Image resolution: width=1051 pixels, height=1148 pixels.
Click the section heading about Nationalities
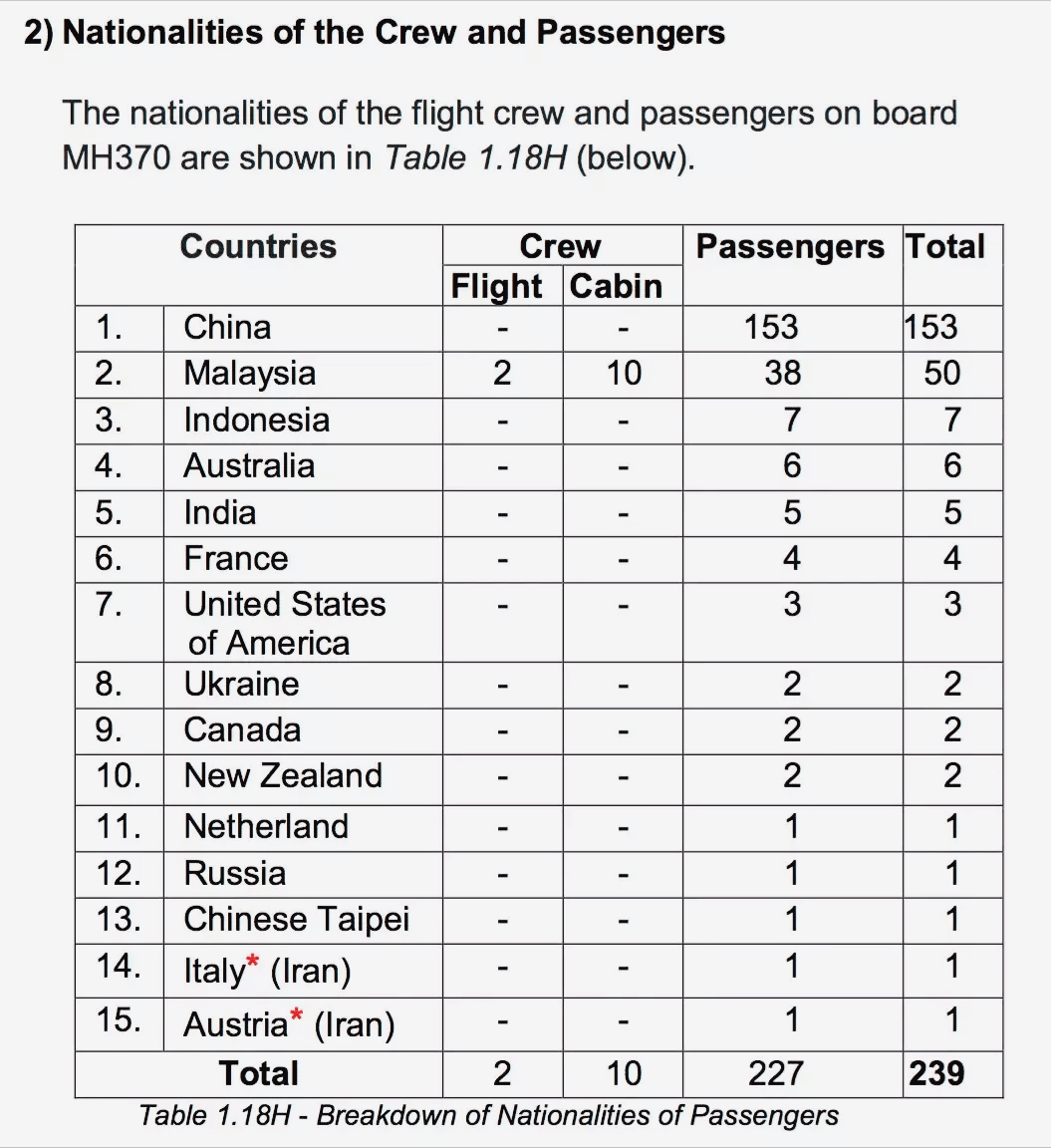click(374, 33)
